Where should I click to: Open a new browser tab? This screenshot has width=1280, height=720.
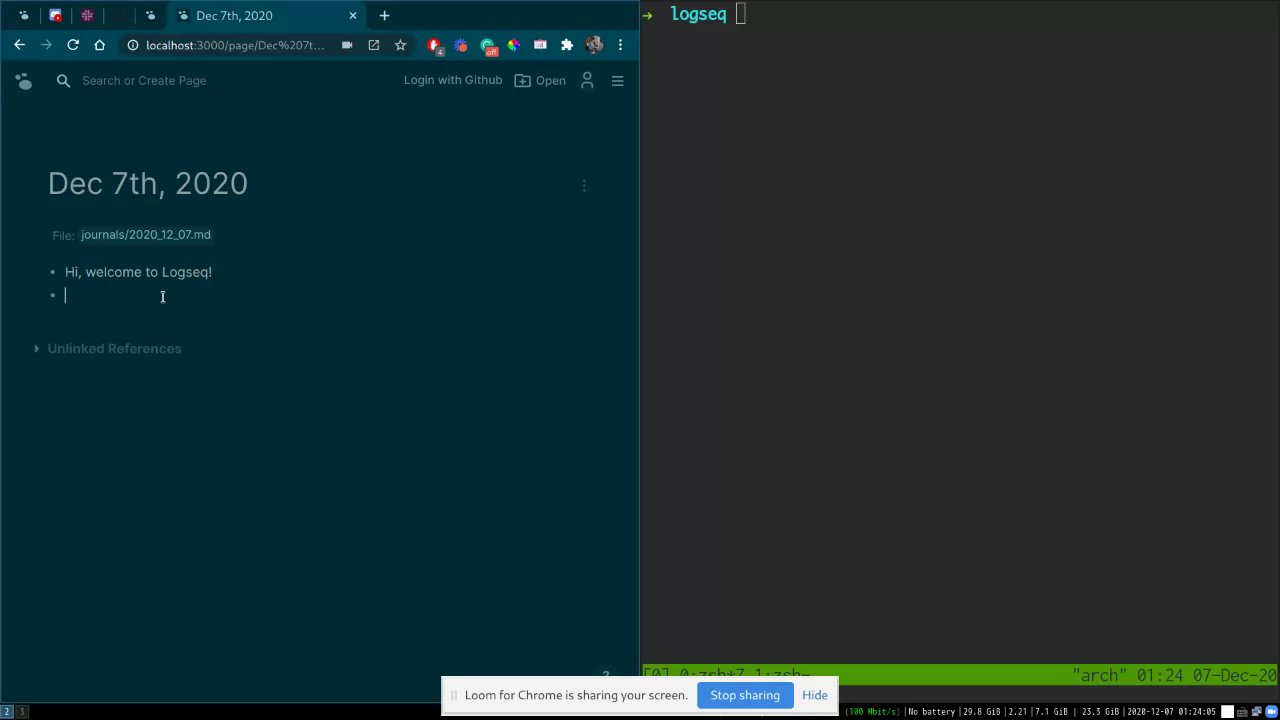tap(384, 15)
